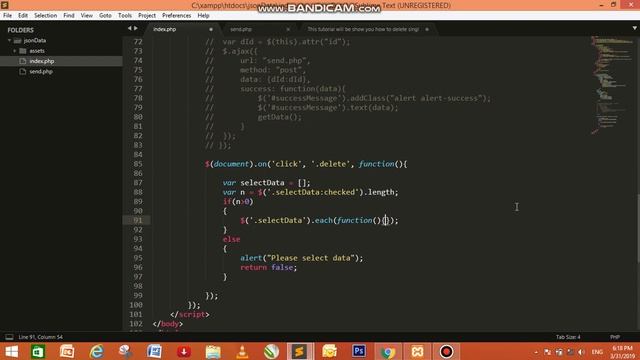
Task: Close the send.php tab
Action: (x=288, y=29)
